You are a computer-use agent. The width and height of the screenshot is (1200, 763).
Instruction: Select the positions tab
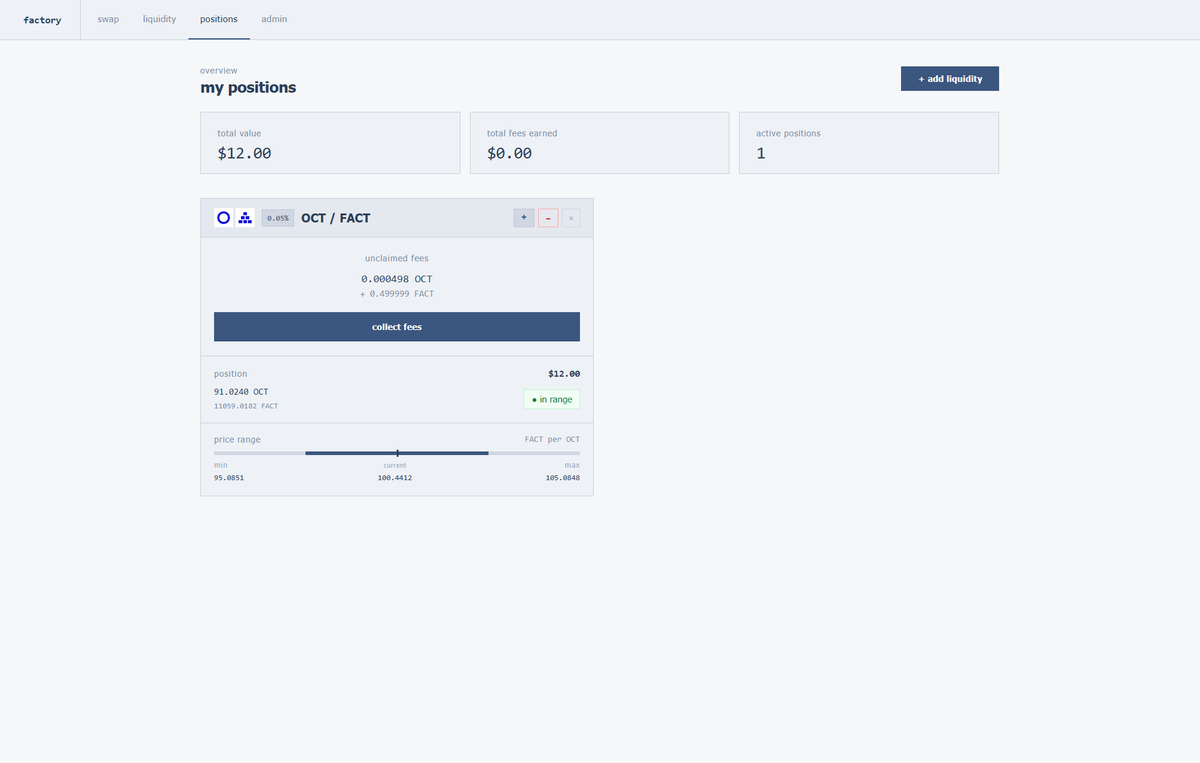[219, 19]
